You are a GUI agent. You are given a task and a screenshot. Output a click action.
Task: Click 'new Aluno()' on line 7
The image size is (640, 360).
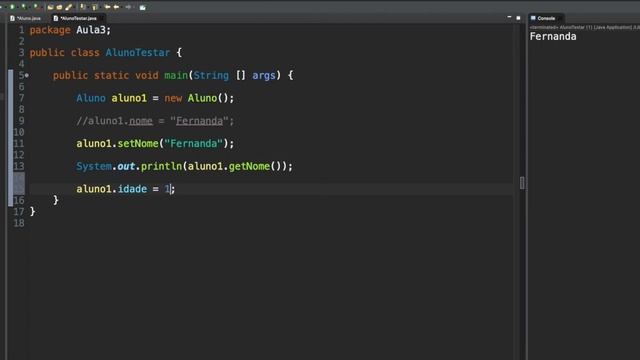pos(196,98)
